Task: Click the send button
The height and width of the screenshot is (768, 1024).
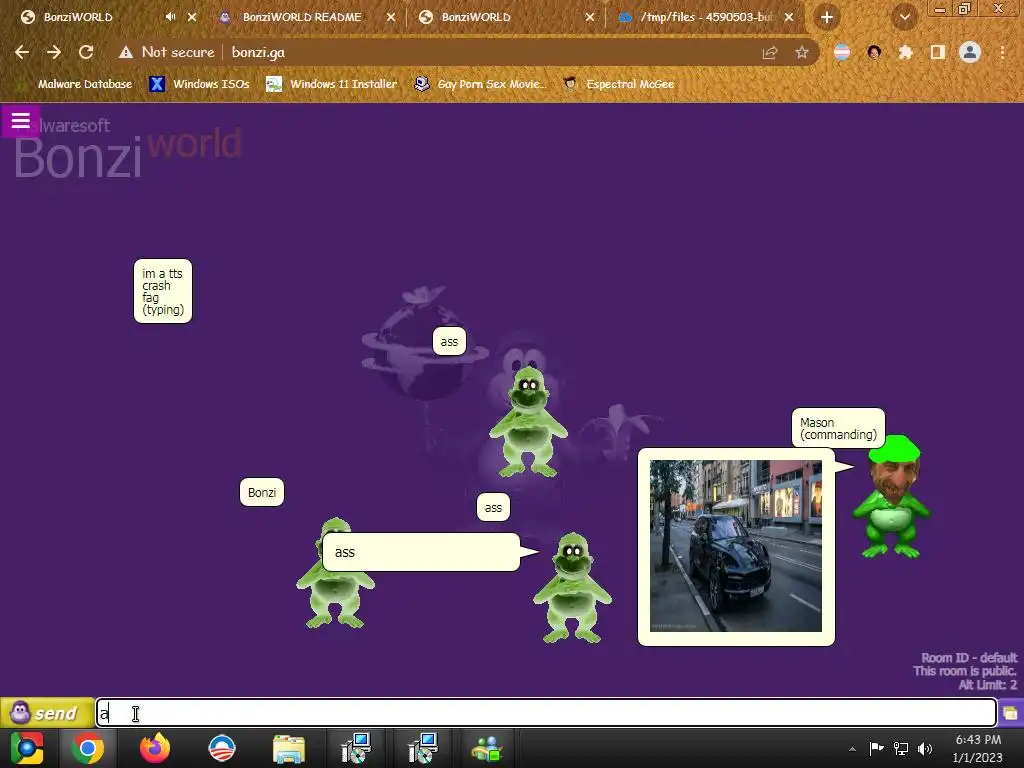Action: click(x=47, y=712)
